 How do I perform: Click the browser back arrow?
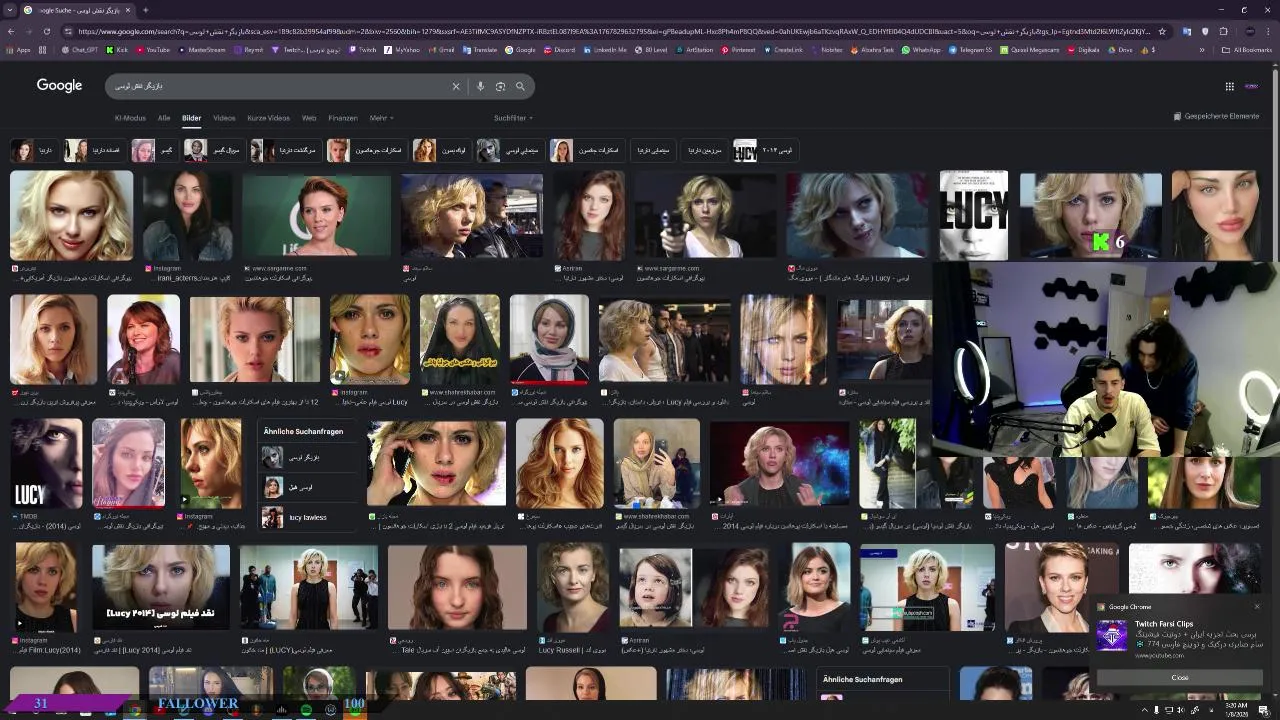click(11, 31)
